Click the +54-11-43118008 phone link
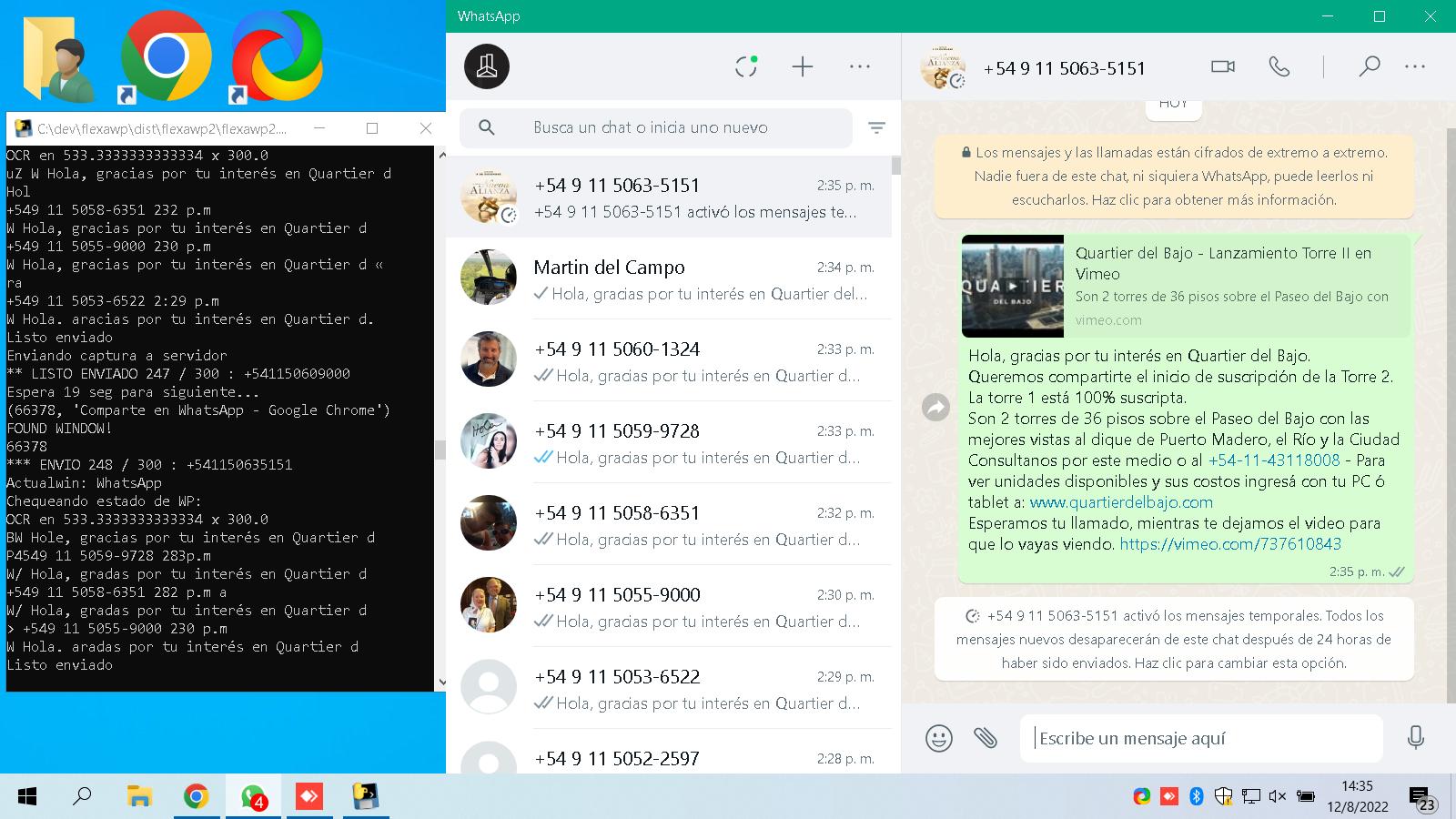Screen dimensions: 1456x819 pyautogui.click(x=1274, y=460)
